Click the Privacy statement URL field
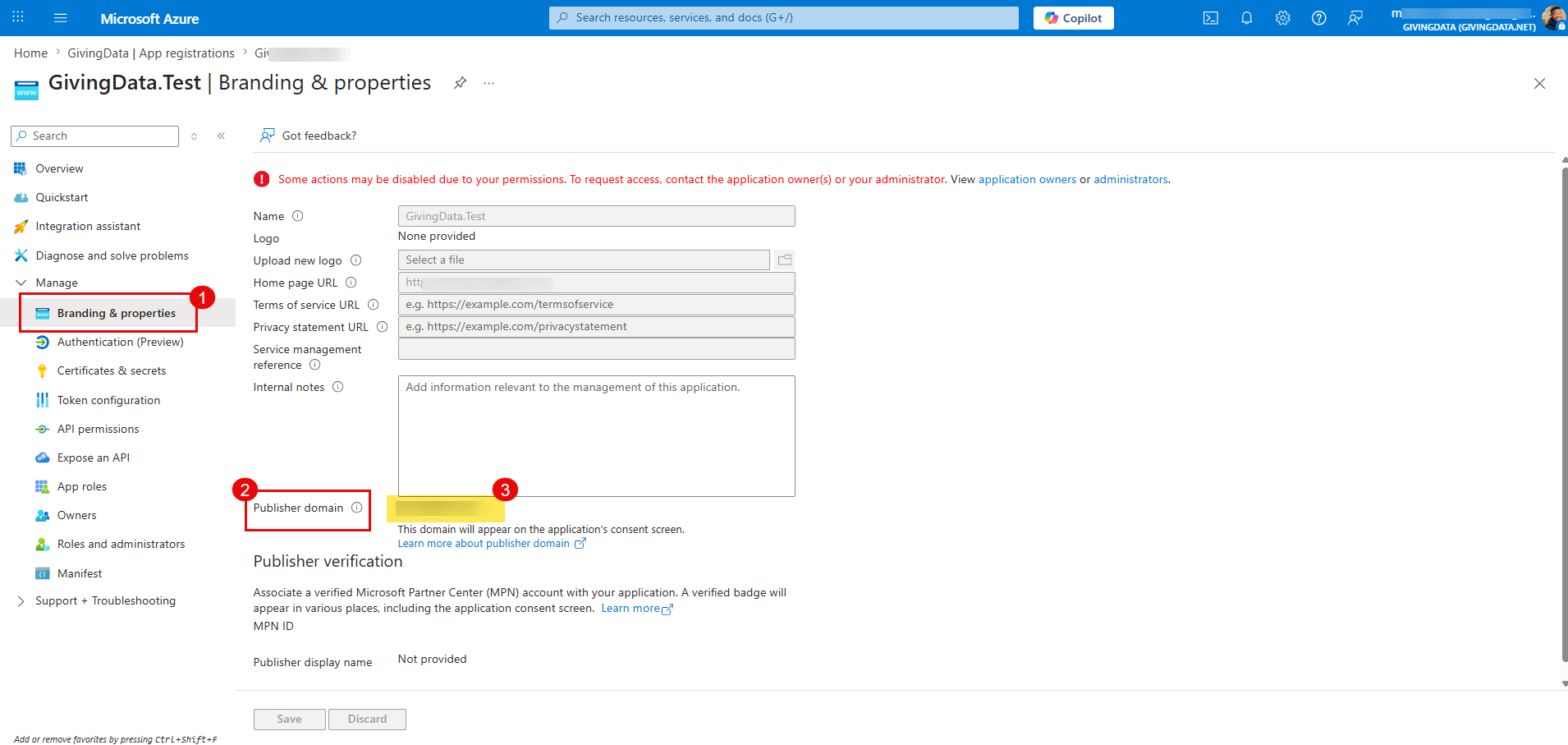 tap(597, 327)
